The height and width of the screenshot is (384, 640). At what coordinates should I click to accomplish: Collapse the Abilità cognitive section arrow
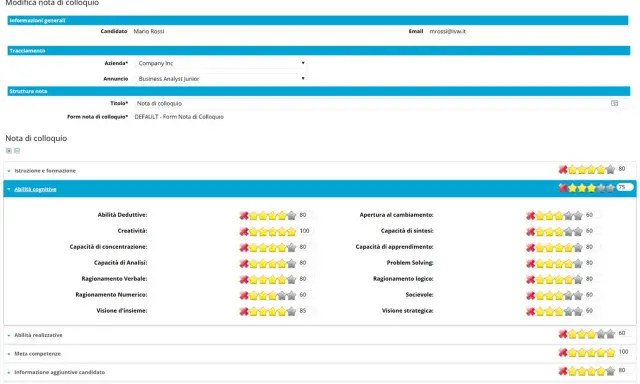click(x=9, y=189)
